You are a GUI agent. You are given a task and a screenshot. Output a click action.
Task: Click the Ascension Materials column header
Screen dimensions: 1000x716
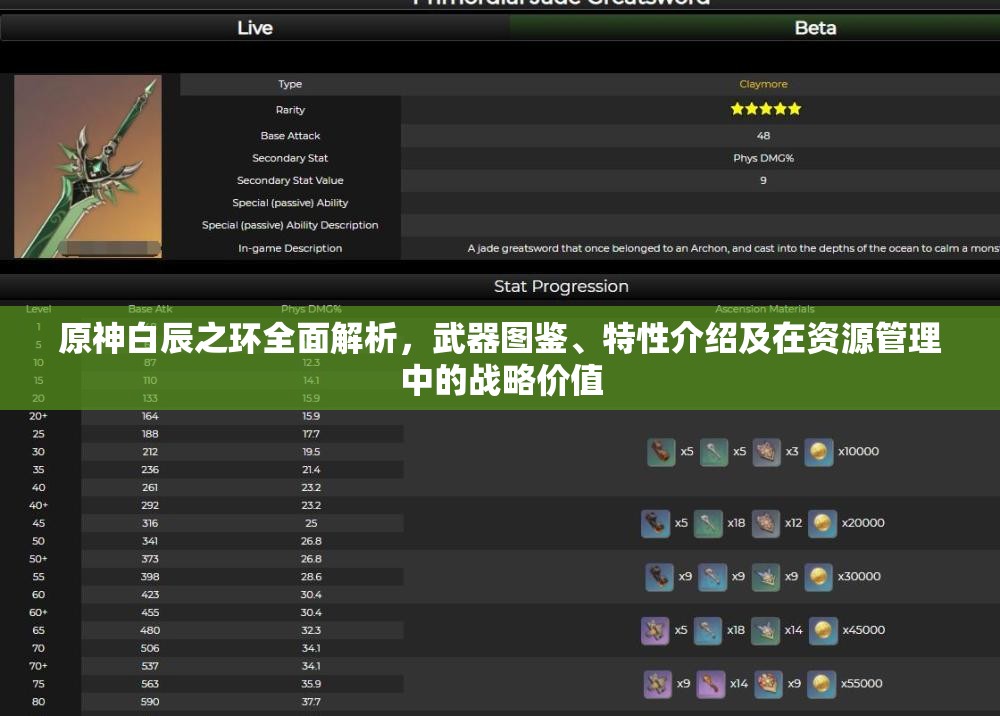(x=765, y=309)
